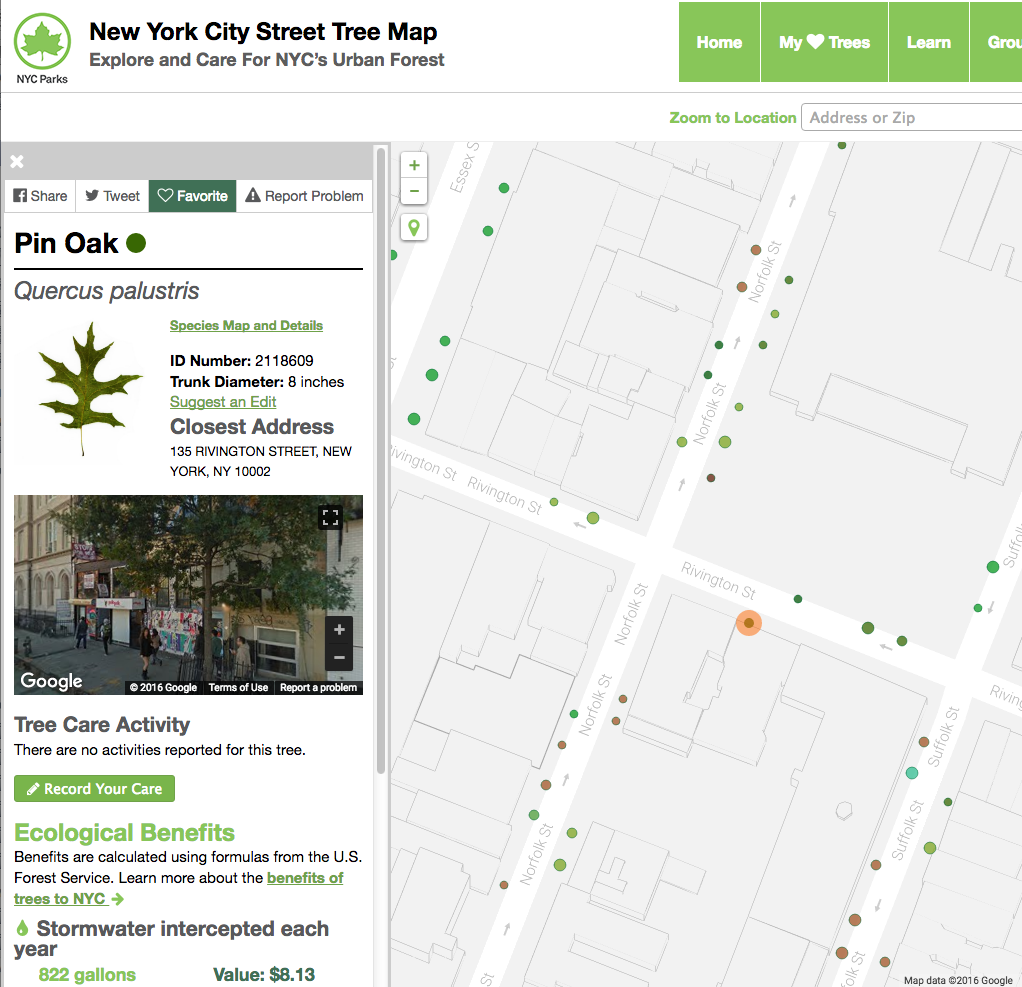Expand street view to fullscreen
Image resolution: width=1022 pixels, height=987 pixels.
[x=330, y=517]
